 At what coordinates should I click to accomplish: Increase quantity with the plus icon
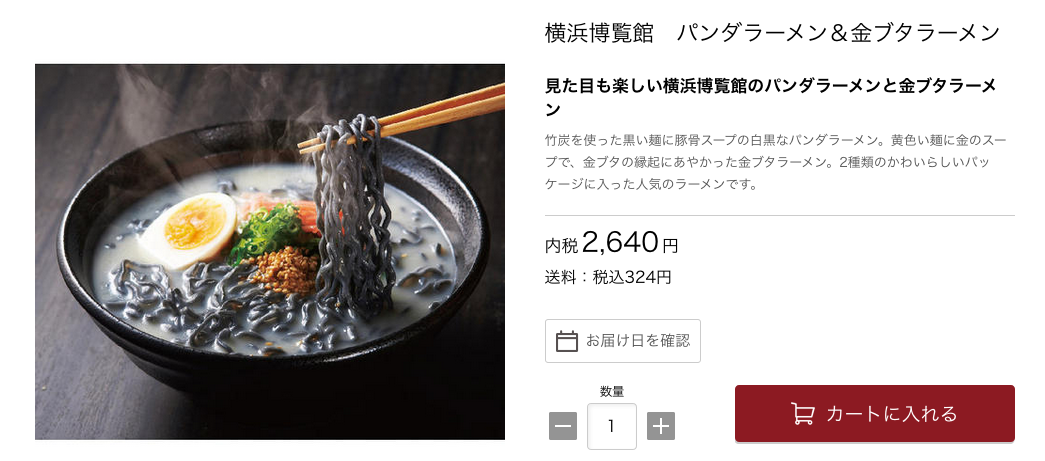click(660, 426)
